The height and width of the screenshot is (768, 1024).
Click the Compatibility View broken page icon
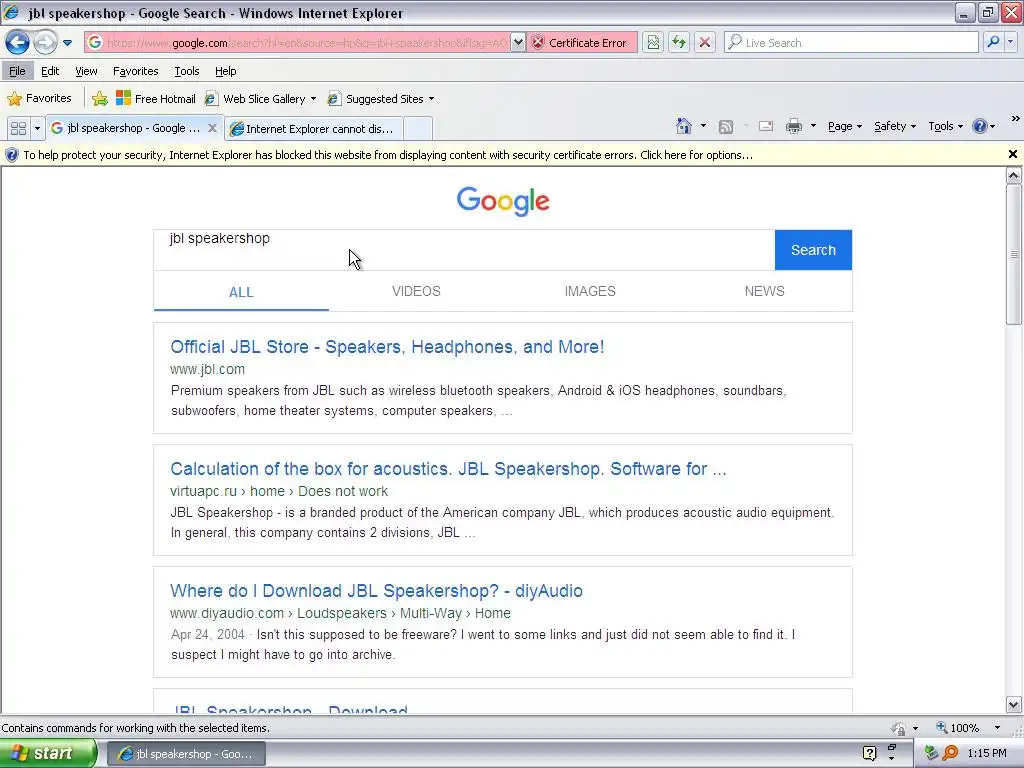[653, 42]
